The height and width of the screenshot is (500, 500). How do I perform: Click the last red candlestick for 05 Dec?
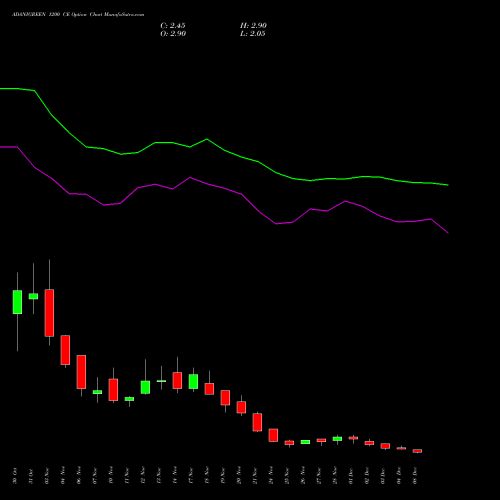(x=417, y=451)
